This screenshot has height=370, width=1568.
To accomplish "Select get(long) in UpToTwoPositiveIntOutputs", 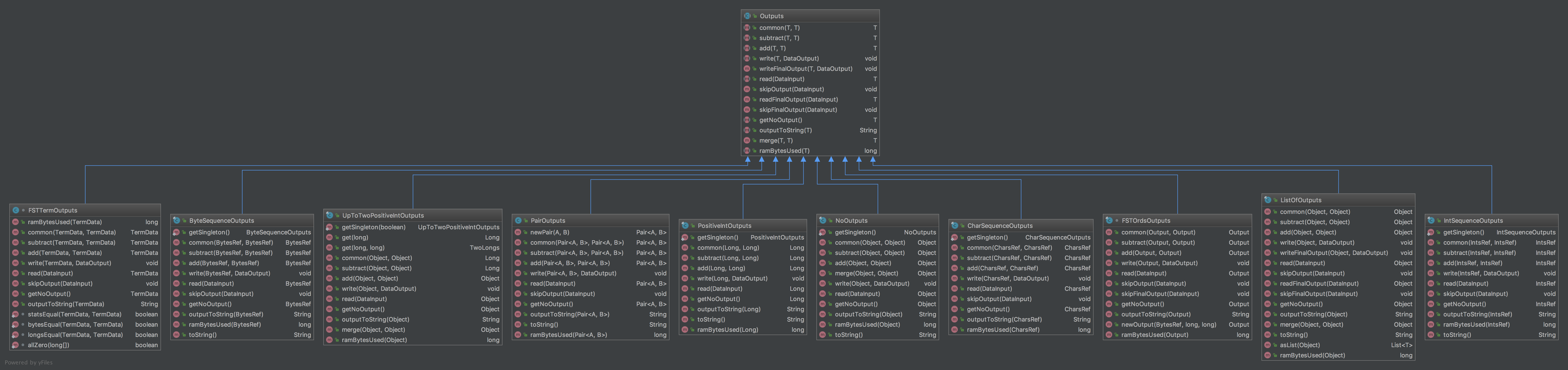I will coord(355,238).
